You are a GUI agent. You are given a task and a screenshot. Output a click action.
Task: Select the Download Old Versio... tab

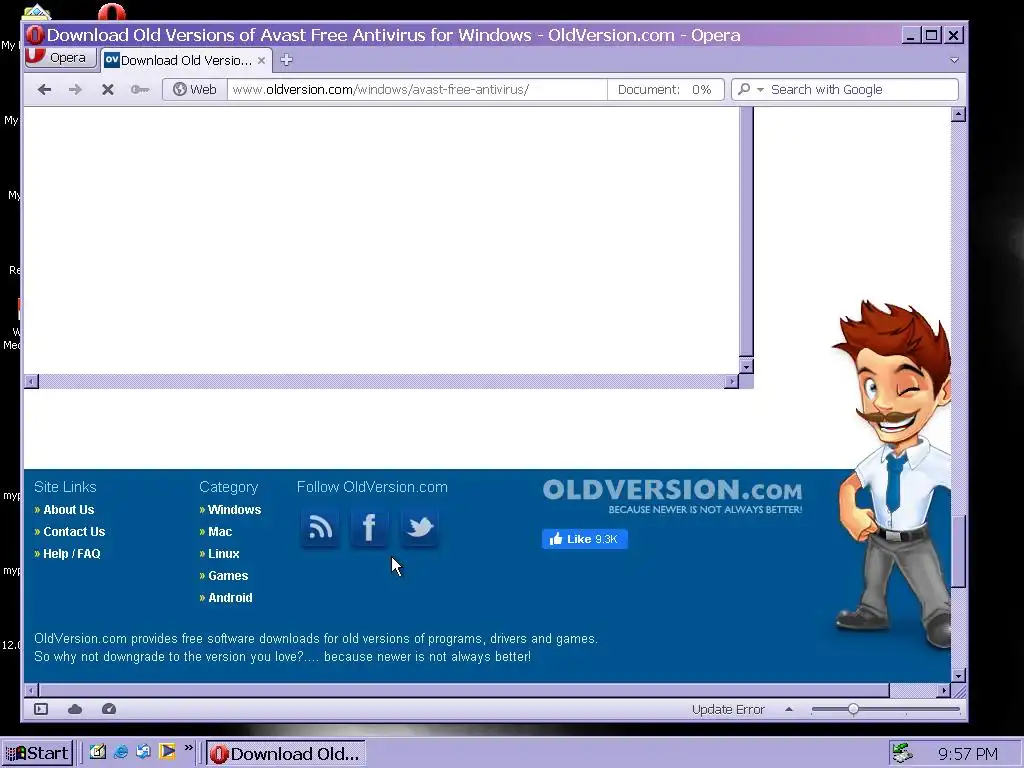(185, 60)
